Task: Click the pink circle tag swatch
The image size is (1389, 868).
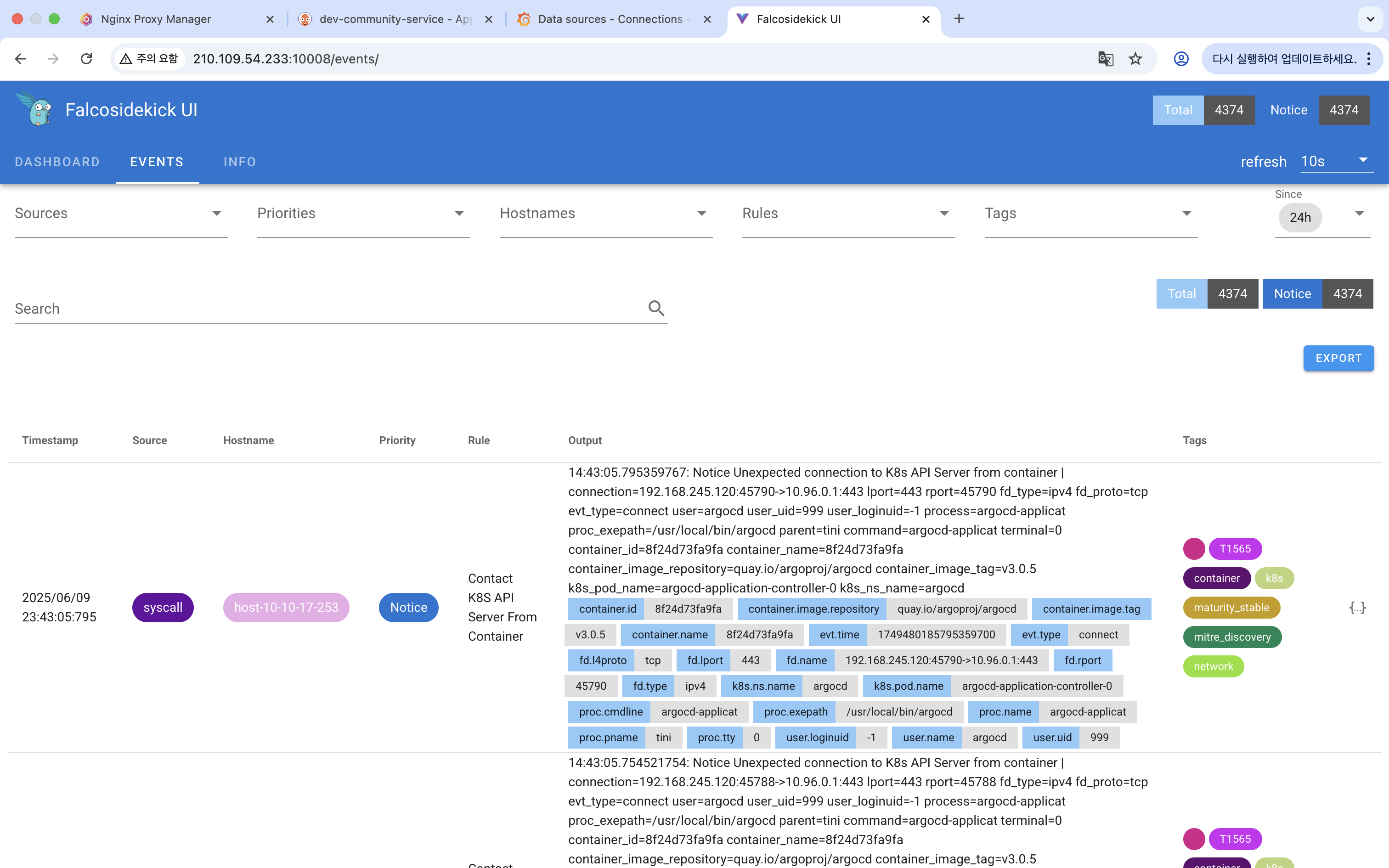Action: tap(1193, 549)
